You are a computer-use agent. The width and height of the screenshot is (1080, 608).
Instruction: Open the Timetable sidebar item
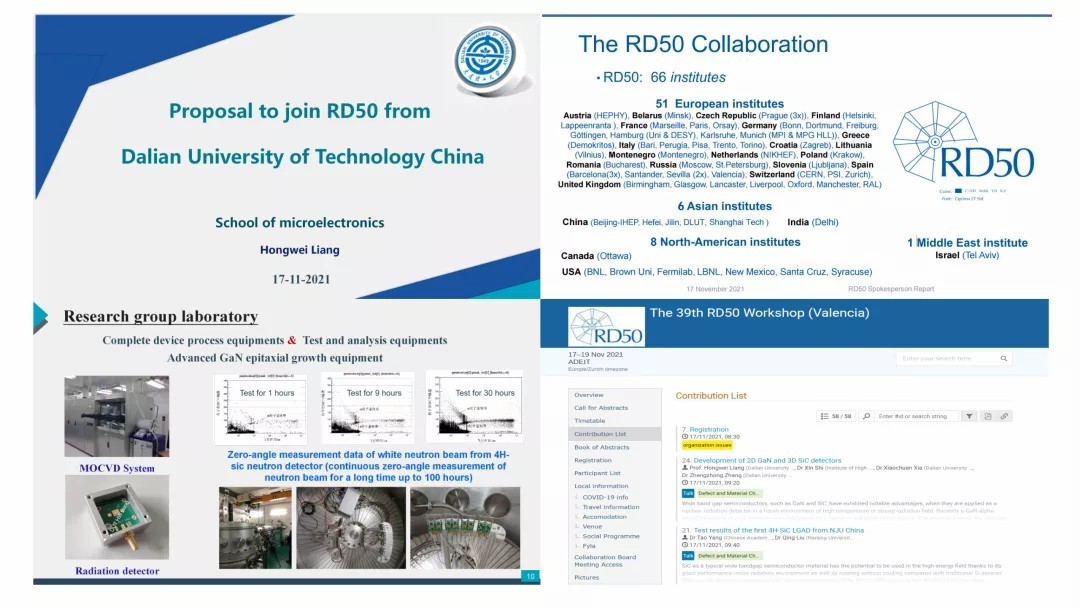point(590,420)
